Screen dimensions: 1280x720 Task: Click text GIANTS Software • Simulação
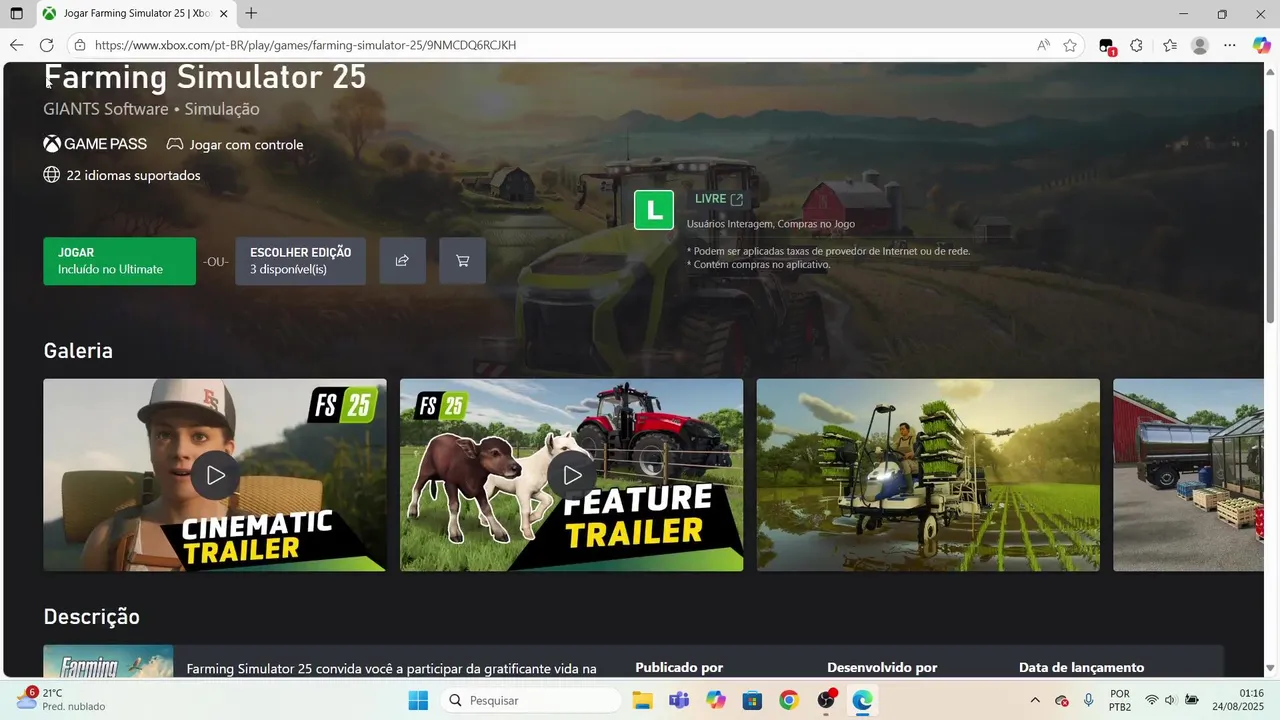[x=151, y=109]
